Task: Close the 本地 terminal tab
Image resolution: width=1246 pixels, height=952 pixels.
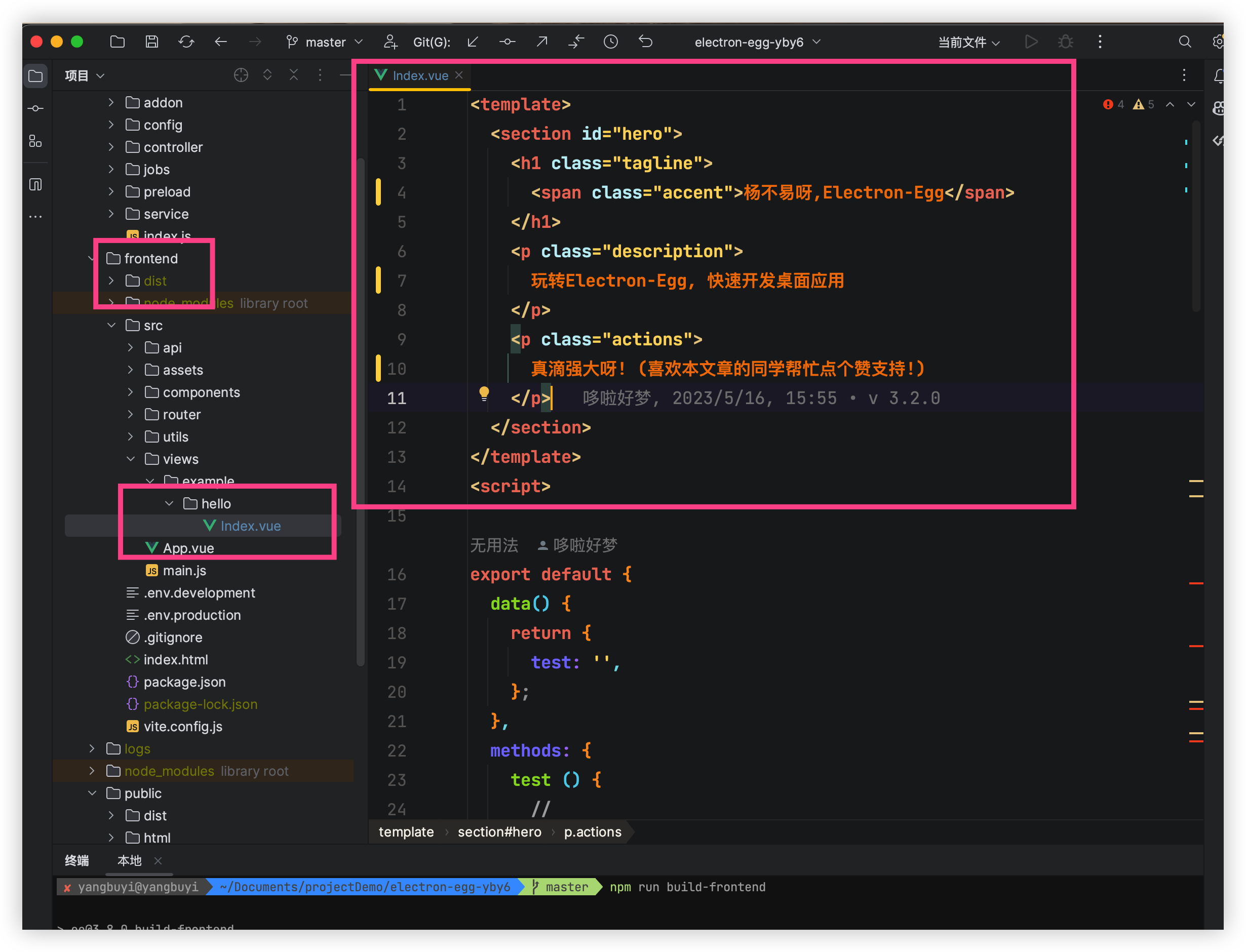Action: tap(158, 861)
